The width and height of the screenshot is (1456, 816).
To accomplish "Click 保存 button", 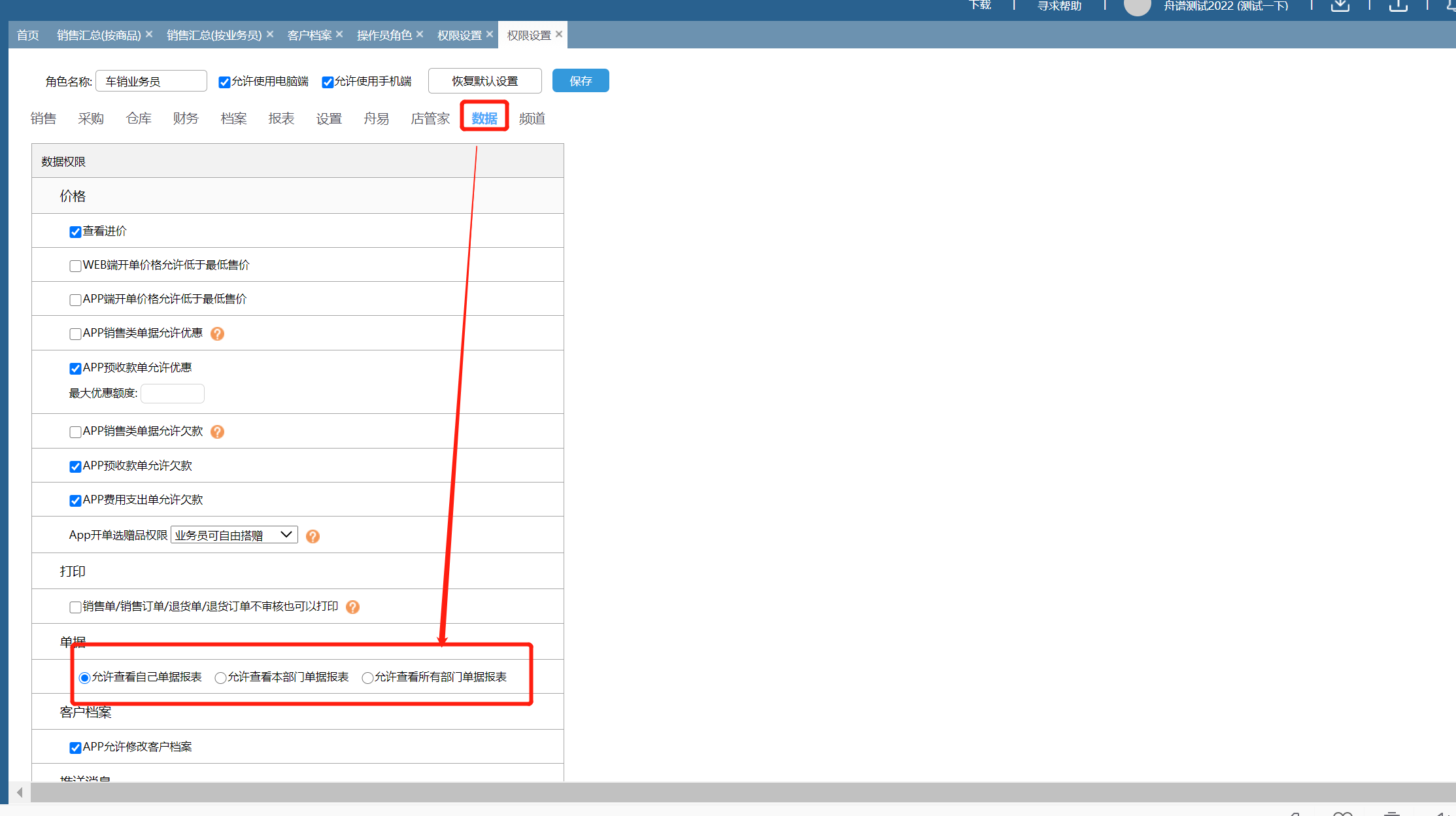I will 581,80.
